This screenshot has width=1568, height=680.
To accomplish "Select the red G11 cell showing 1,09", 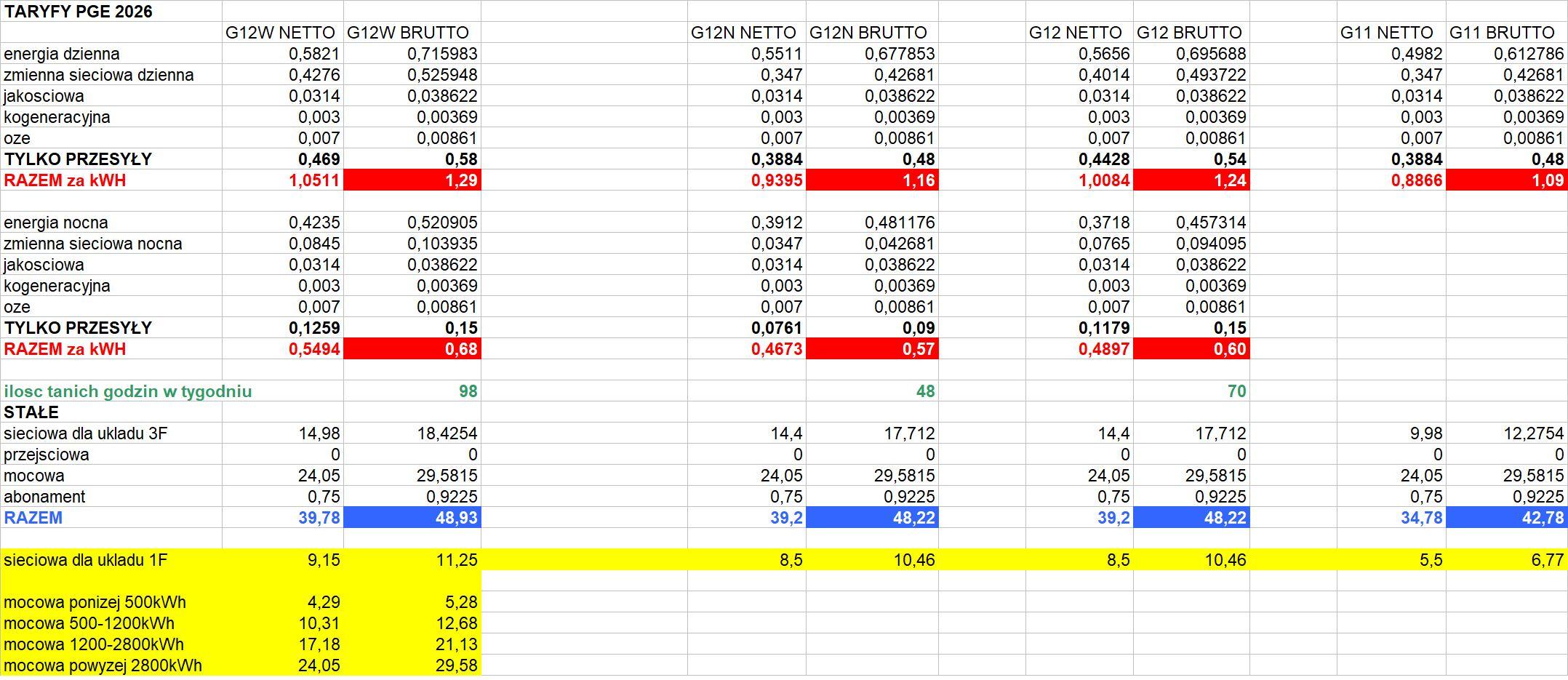I will (x=1505, y=180).
